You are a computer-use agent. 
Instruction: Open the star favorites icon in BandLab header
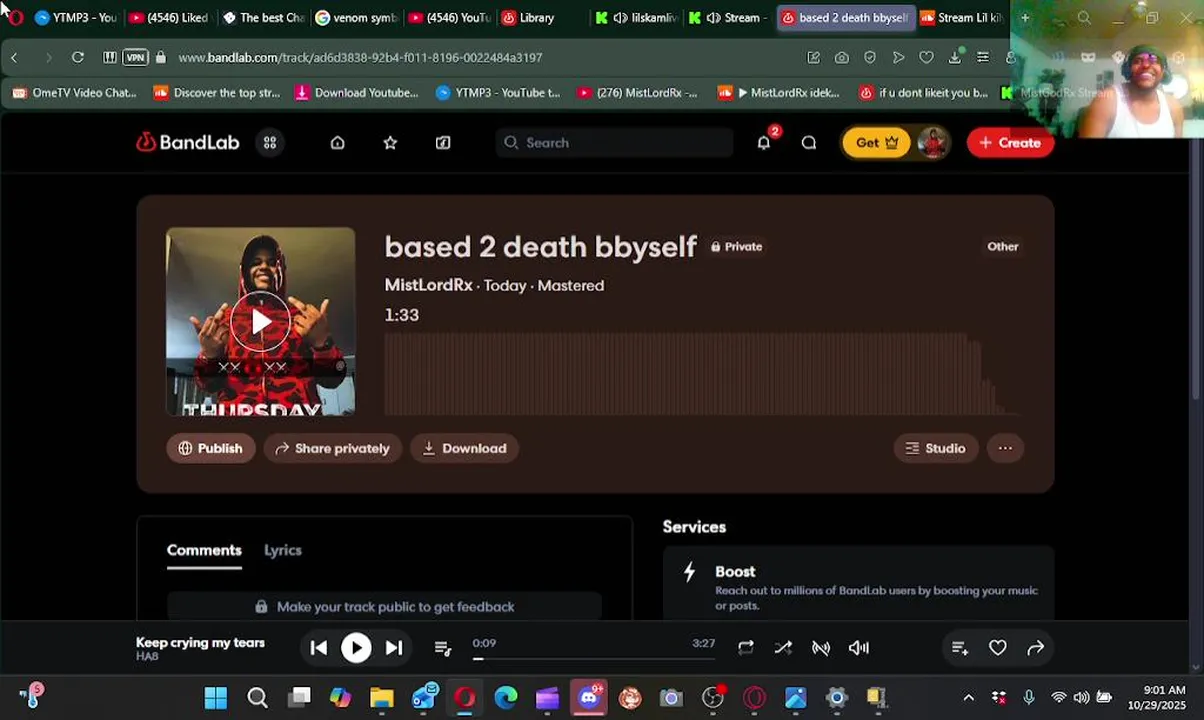coord(390,143)
